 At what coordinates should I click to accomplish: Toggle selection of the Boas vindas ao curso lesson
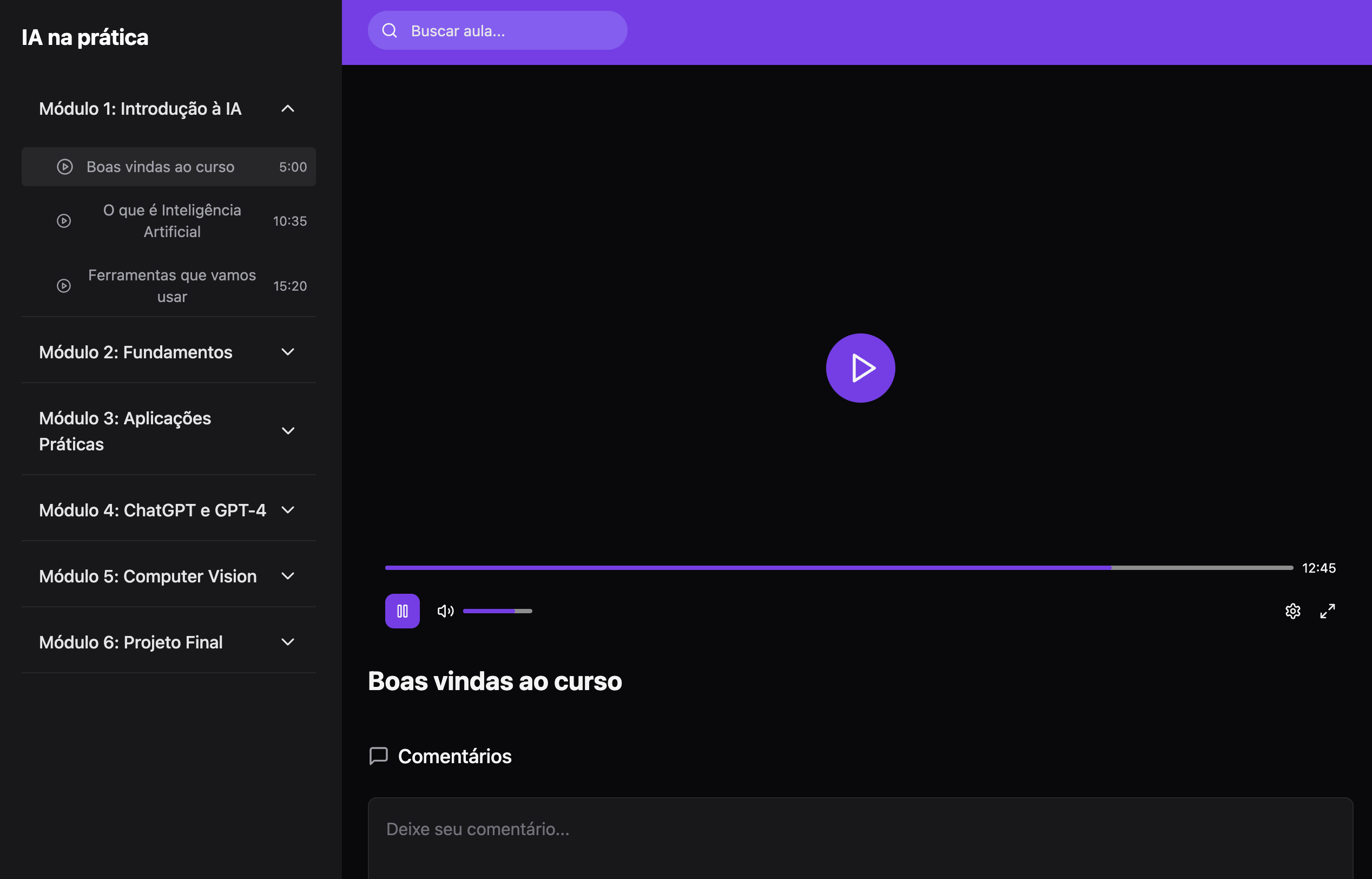click(168, 167)
